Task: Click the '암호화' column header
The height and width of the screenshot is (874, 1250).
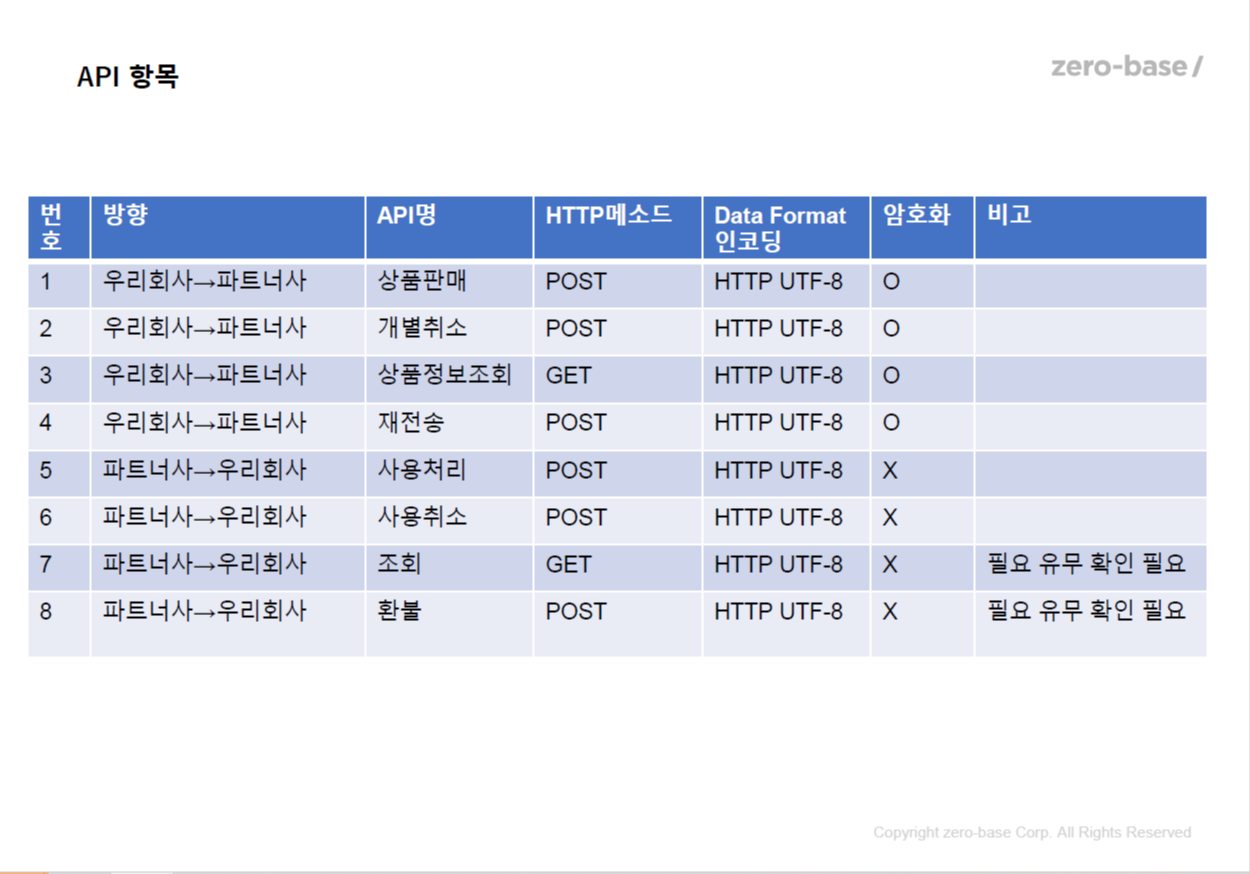Action: coord(922,228)
